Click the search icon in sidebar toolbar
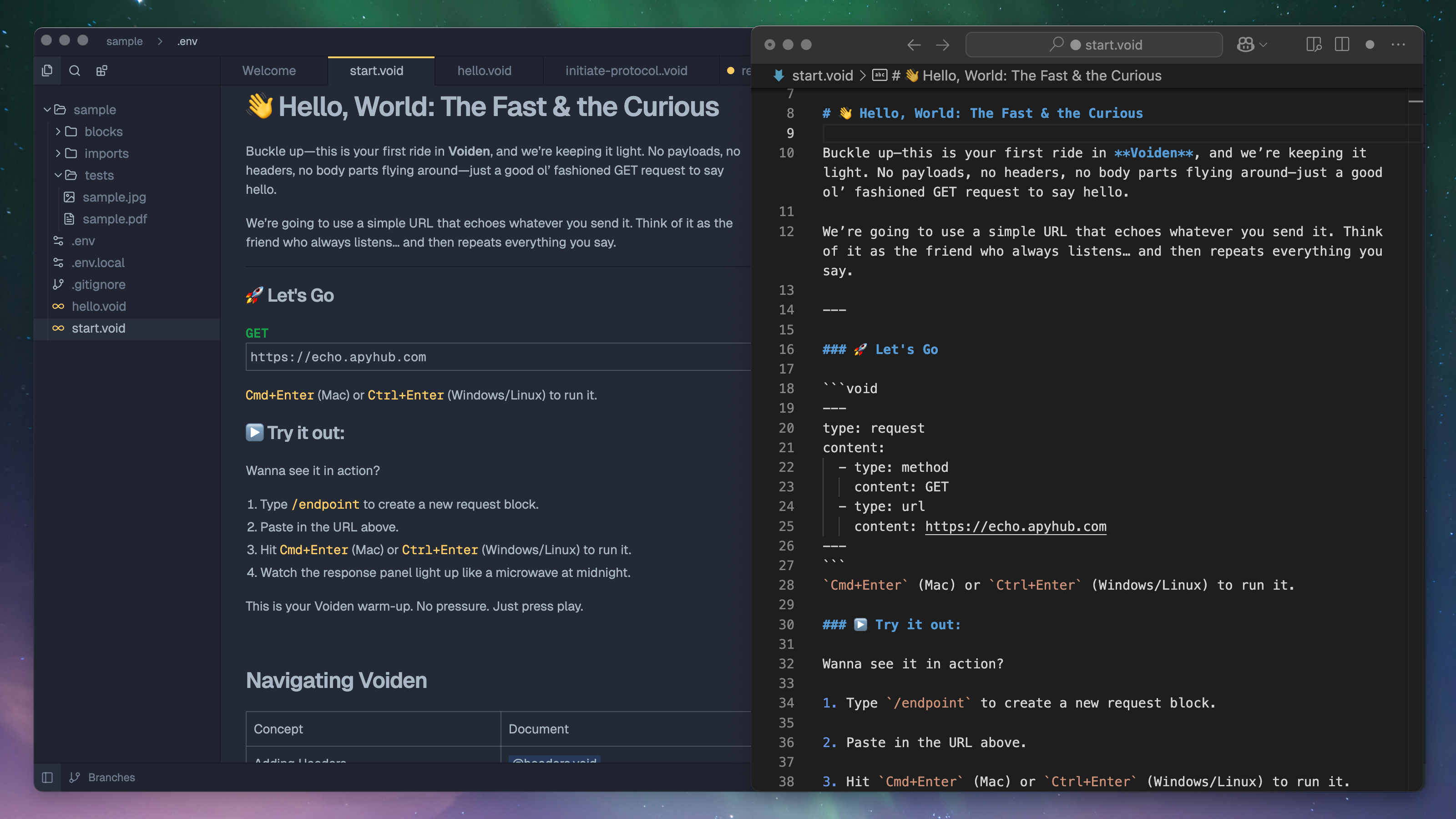This screenshot has width=1456, height=819. 74,71
